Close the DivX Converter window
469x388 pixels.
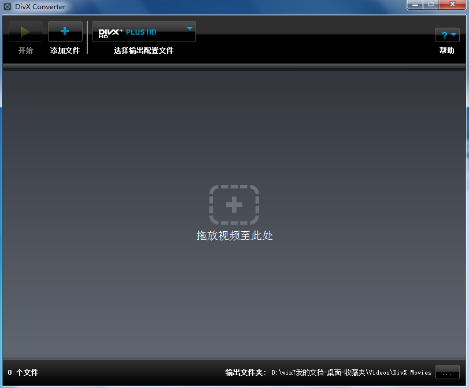tap(452, 5)
